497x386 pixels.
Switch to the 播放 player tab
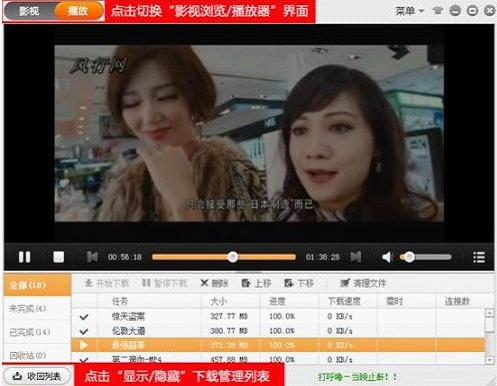coord(78,11)
